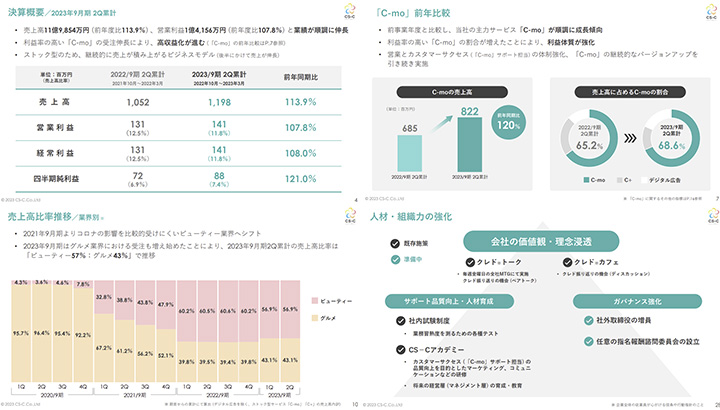This screenshot has width=720, height=410.
Task: Click the 60.5% bar segment label
Action: (207, 311)
